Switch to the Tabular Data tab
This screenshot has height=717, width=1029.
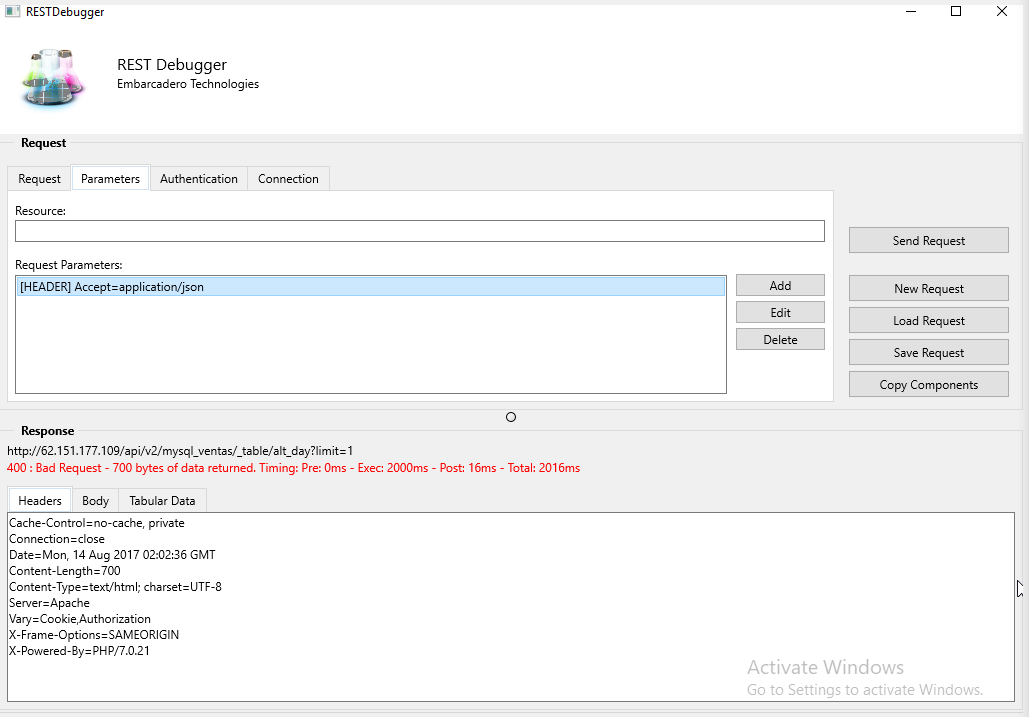[x=162, y=501]
